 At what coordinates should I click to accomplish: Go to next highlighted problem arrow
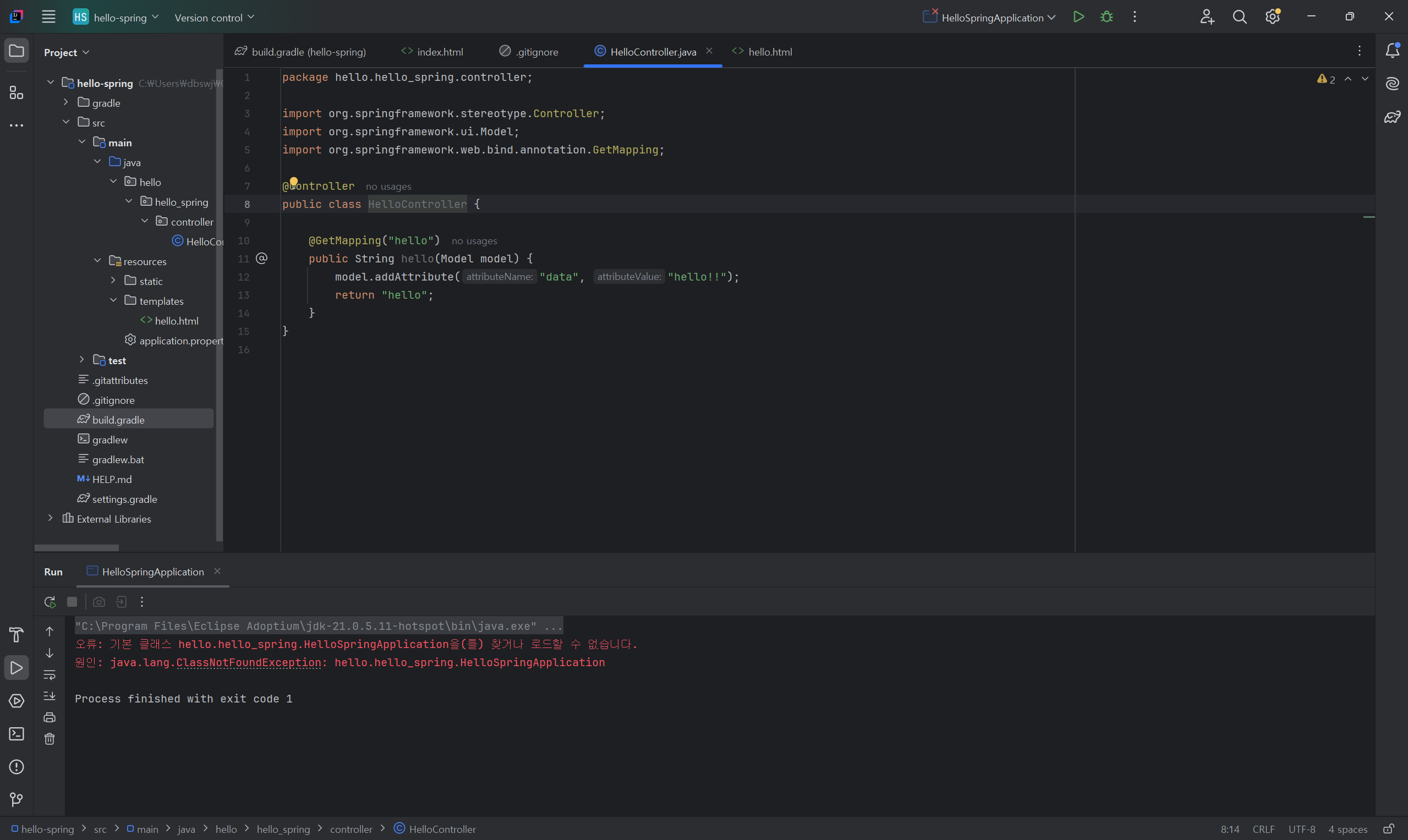(x=1365, y=79)
